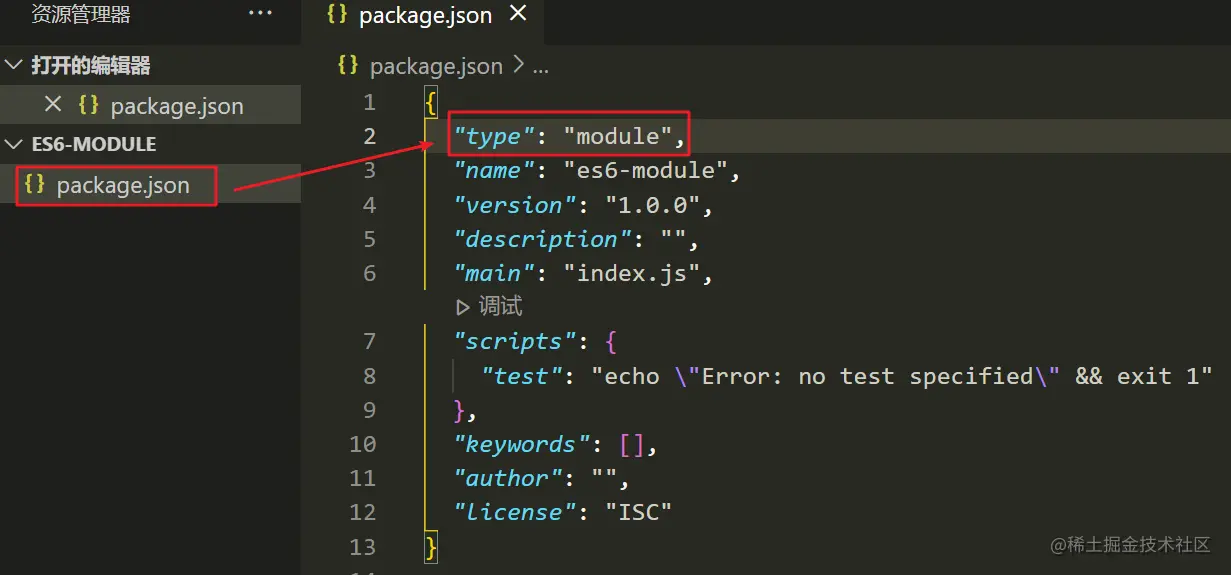Click the breadcrumb JSON braces icon
Screen dimensions: 1231x575
pyautogui.click(x=348, y=65)
